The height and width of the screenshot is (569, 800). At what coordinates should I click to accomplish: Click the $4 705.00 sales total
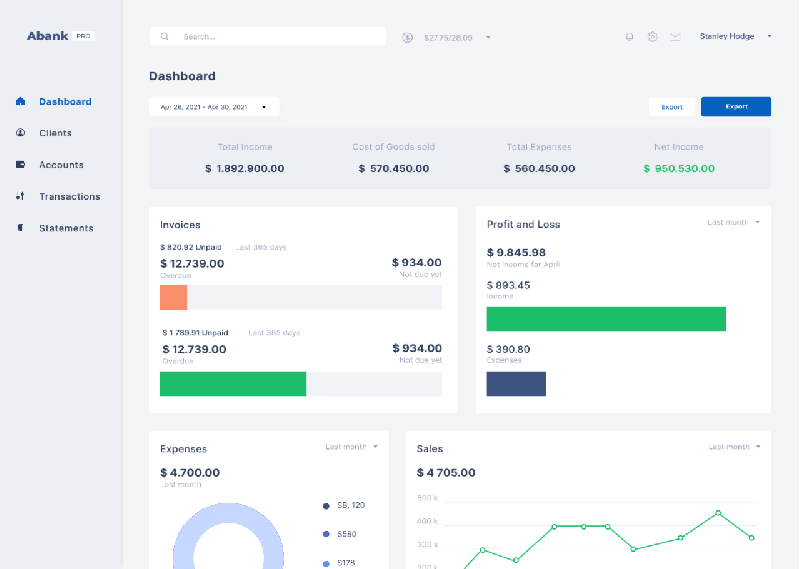[x=446, y=473]
